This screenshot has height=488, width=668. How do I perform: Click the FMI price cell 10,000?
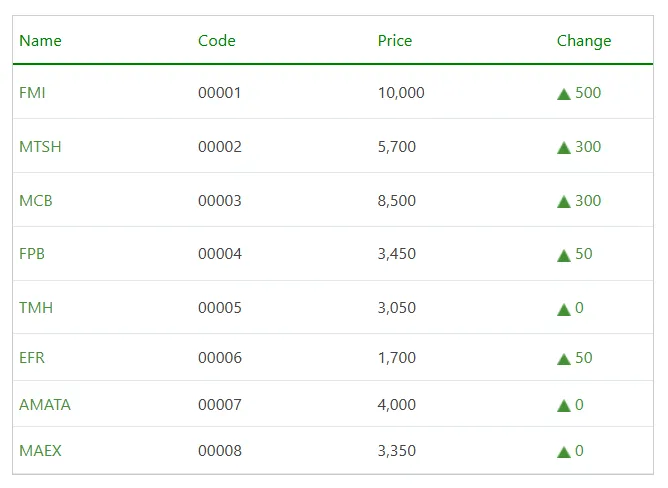point(401,93)
